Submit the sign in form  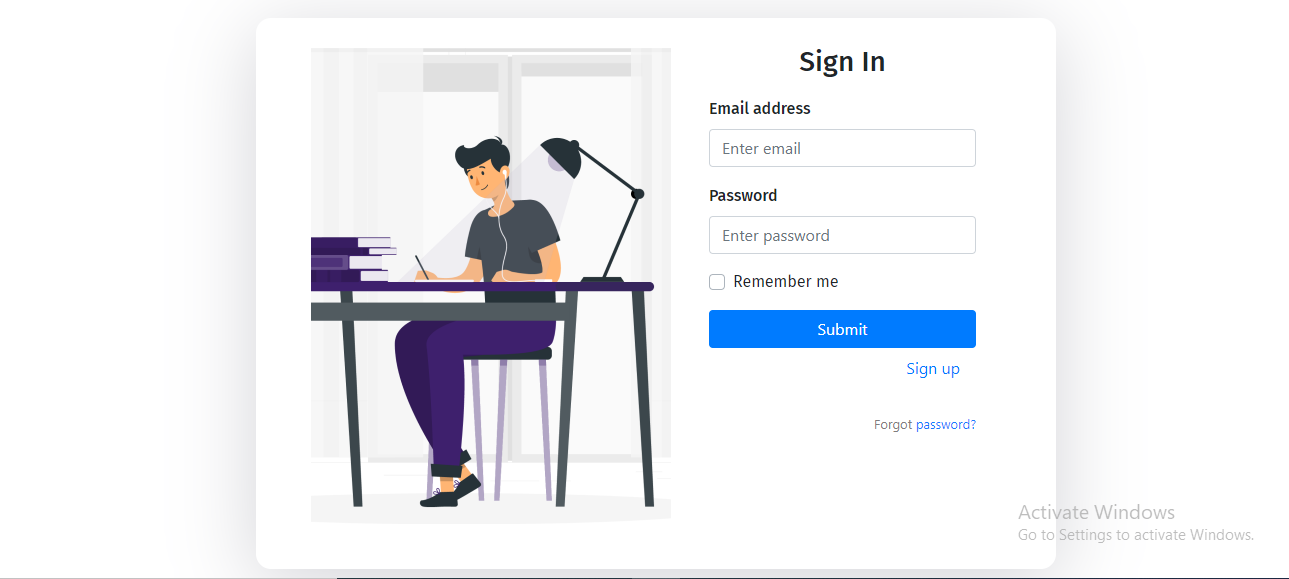[x=842, y=329]
